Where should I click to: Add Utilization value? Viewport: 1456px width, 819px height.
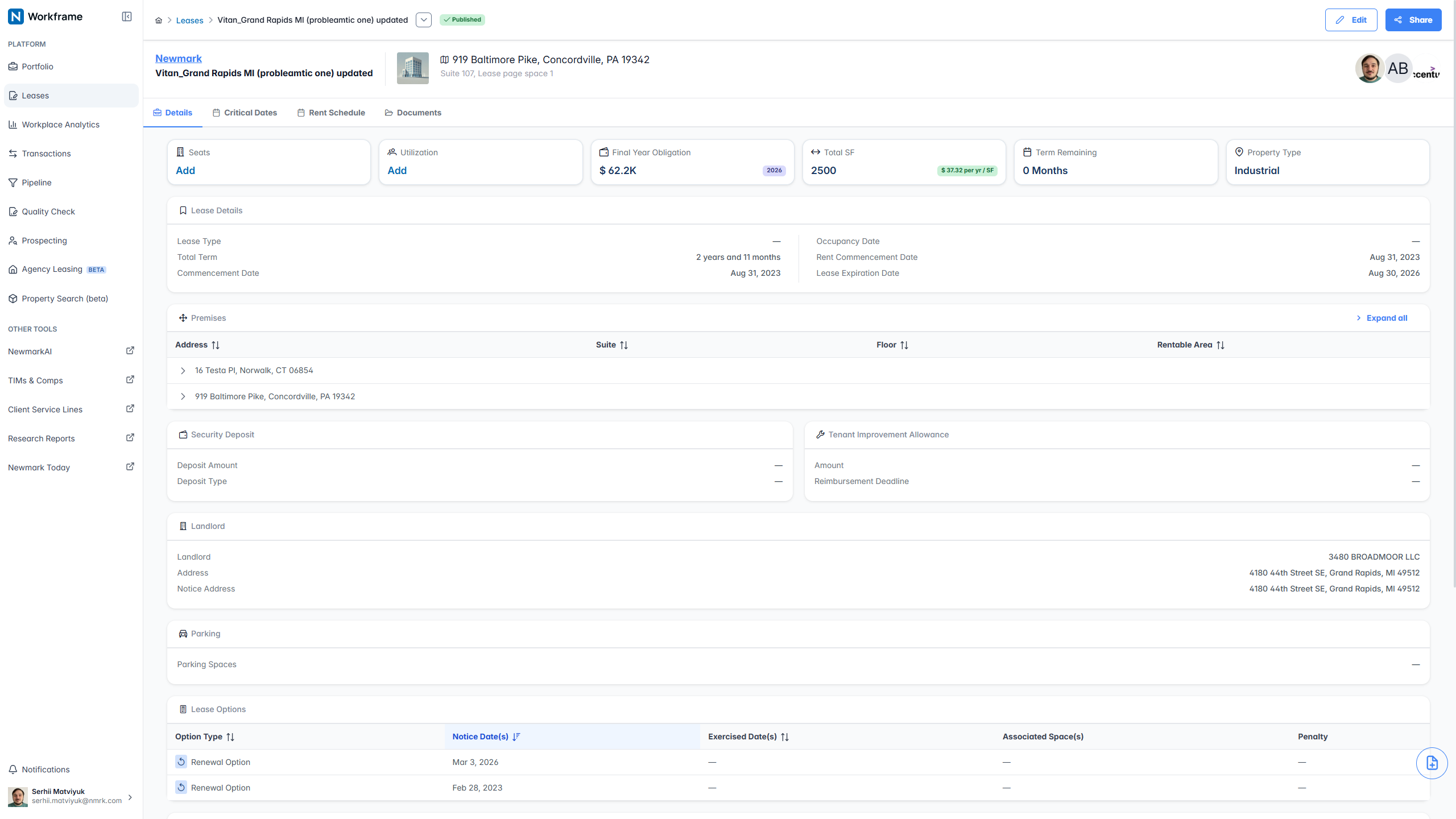pos(397,171)
